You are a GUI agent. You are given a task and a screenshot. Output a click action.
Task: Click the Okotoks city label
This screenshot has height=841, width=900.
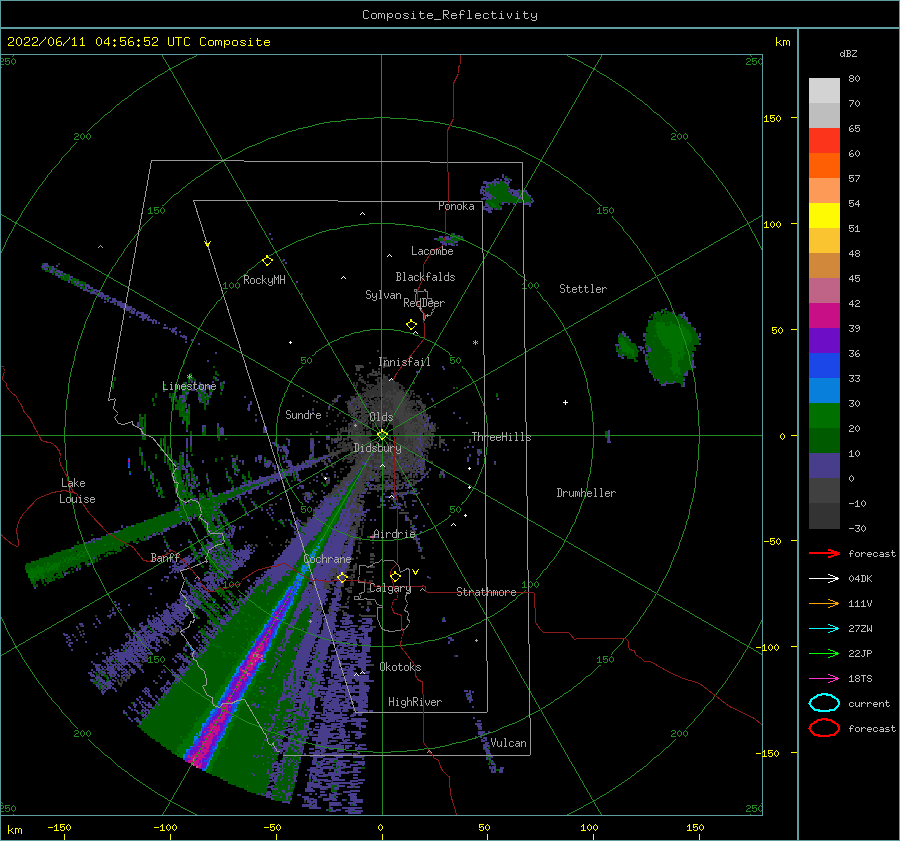pyautogui.click(x=400, y=667)
